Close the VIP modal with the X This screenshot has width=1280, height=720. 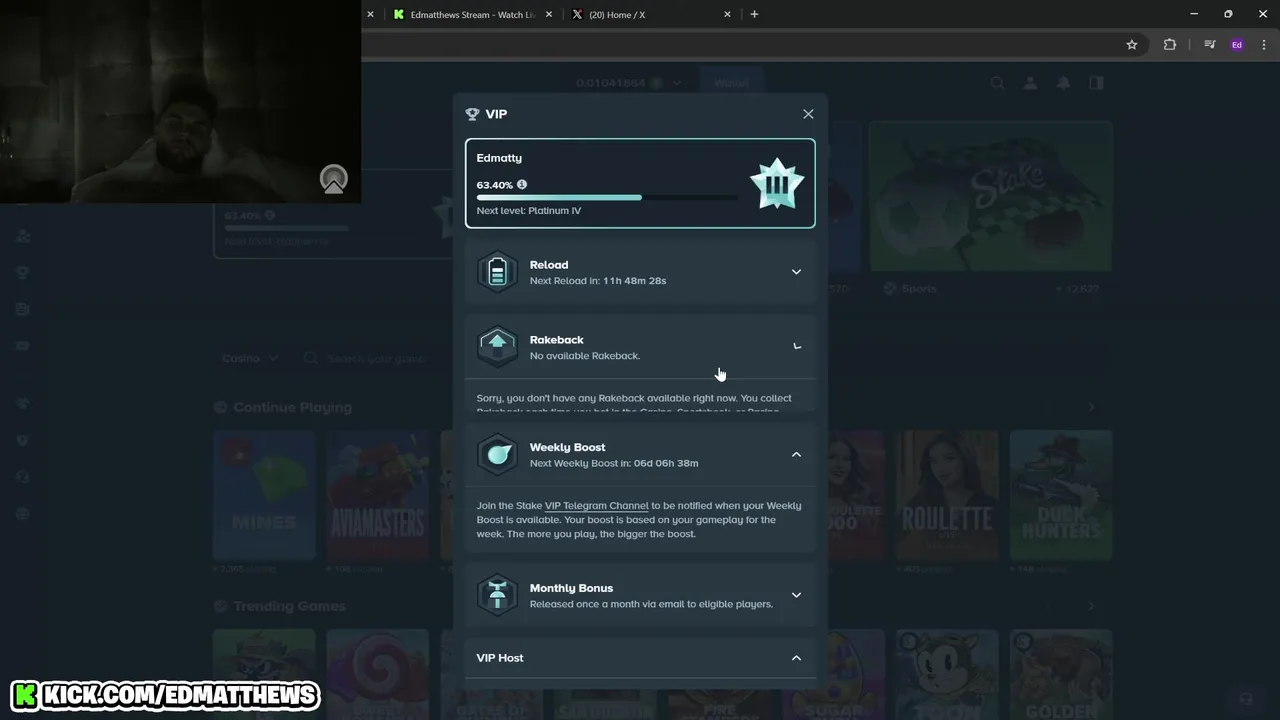click(x=808, y=114)
